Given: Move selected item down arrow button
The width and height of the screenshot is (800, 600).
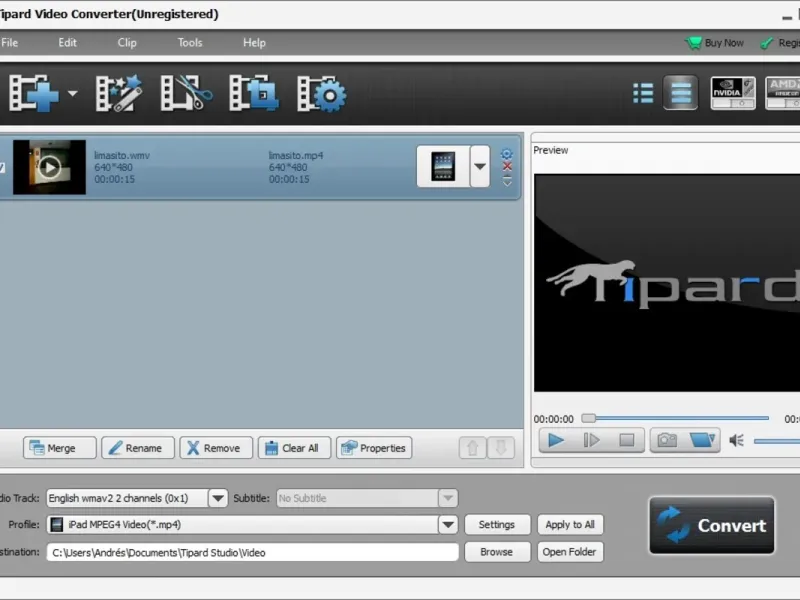Looking at the screenshot, I should [501, 448].
